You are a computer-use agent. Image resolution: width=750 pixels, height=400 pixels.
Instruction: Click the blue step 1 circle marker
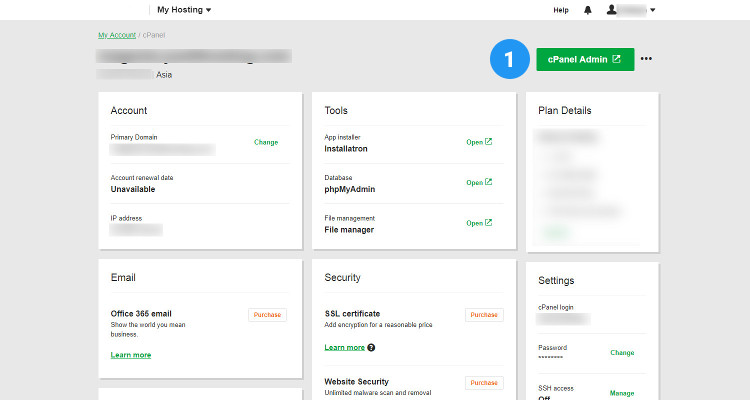tap(509, 59)
